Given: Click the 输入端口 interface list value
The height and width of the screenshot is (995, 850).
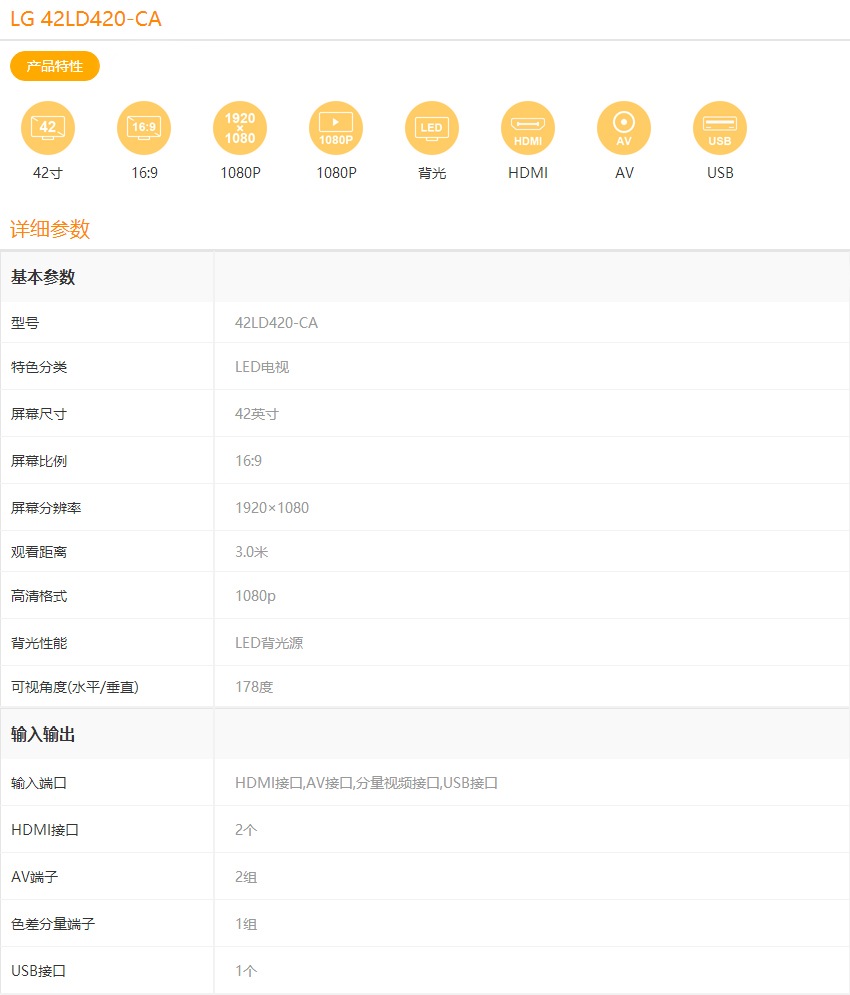Looking at the screenshot, I should [x=366, y=783].
